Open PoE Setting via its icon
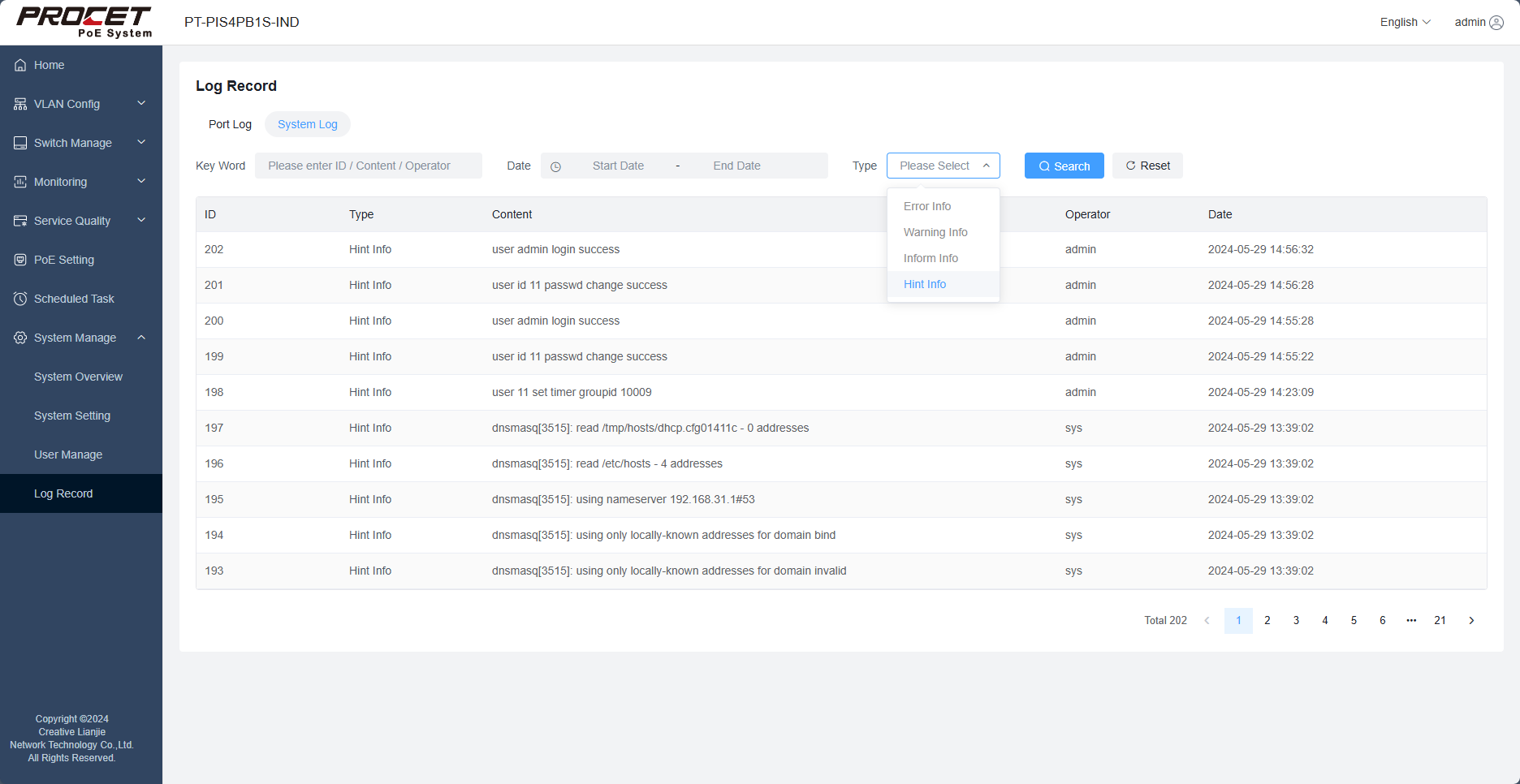 point(20,260)
